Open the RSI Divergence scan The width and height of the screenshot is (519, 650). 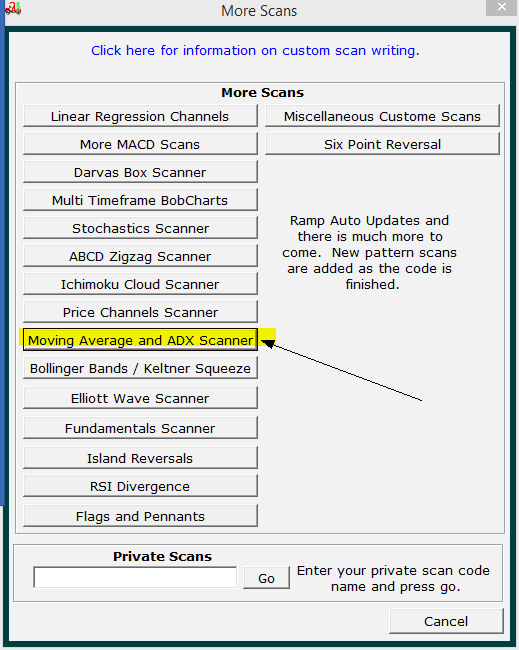pos(140,486)
